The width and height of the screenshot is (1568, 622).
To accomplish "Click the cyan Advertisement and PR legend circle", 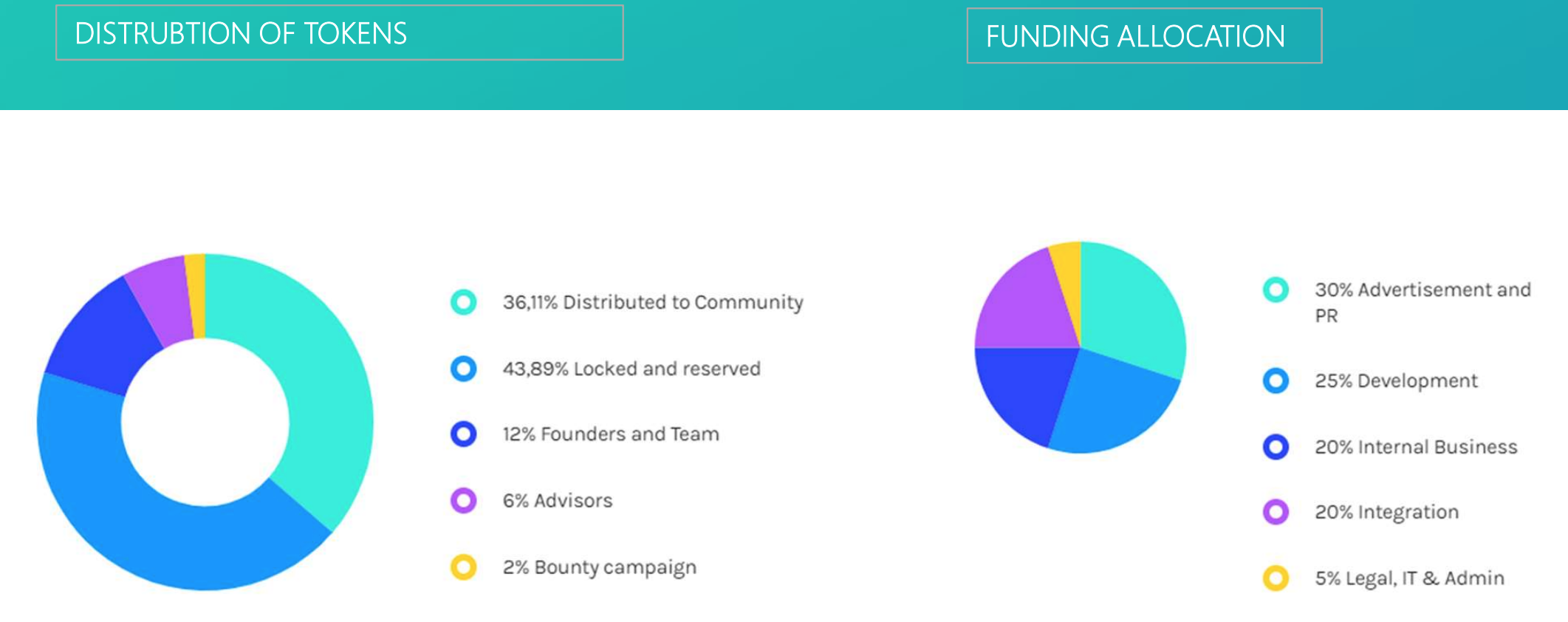I will tap(1276, 290).
